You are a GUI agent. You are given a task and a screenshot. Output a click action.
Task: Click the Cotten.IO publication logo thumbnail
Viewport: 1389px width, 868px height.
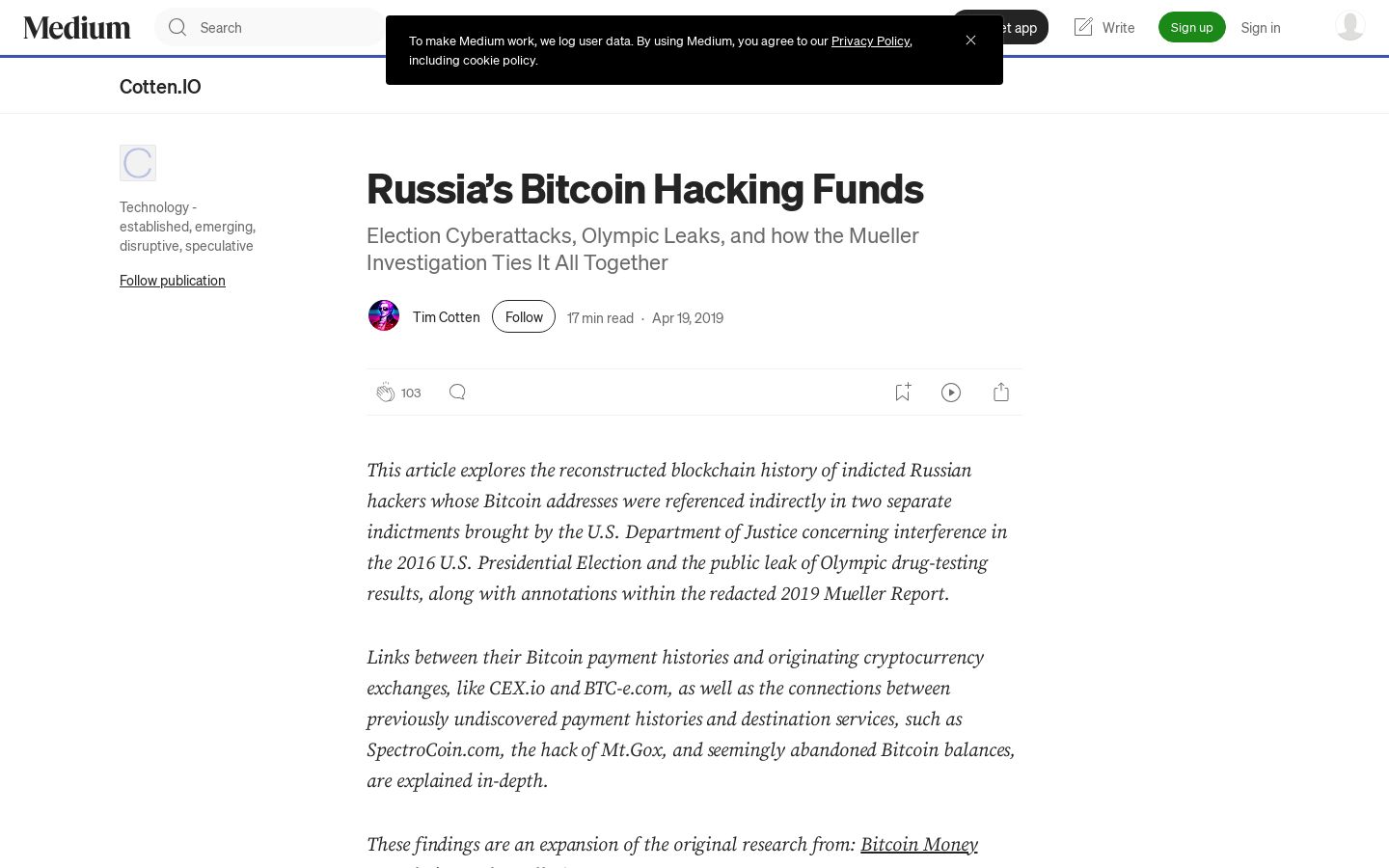click(138, 163)
